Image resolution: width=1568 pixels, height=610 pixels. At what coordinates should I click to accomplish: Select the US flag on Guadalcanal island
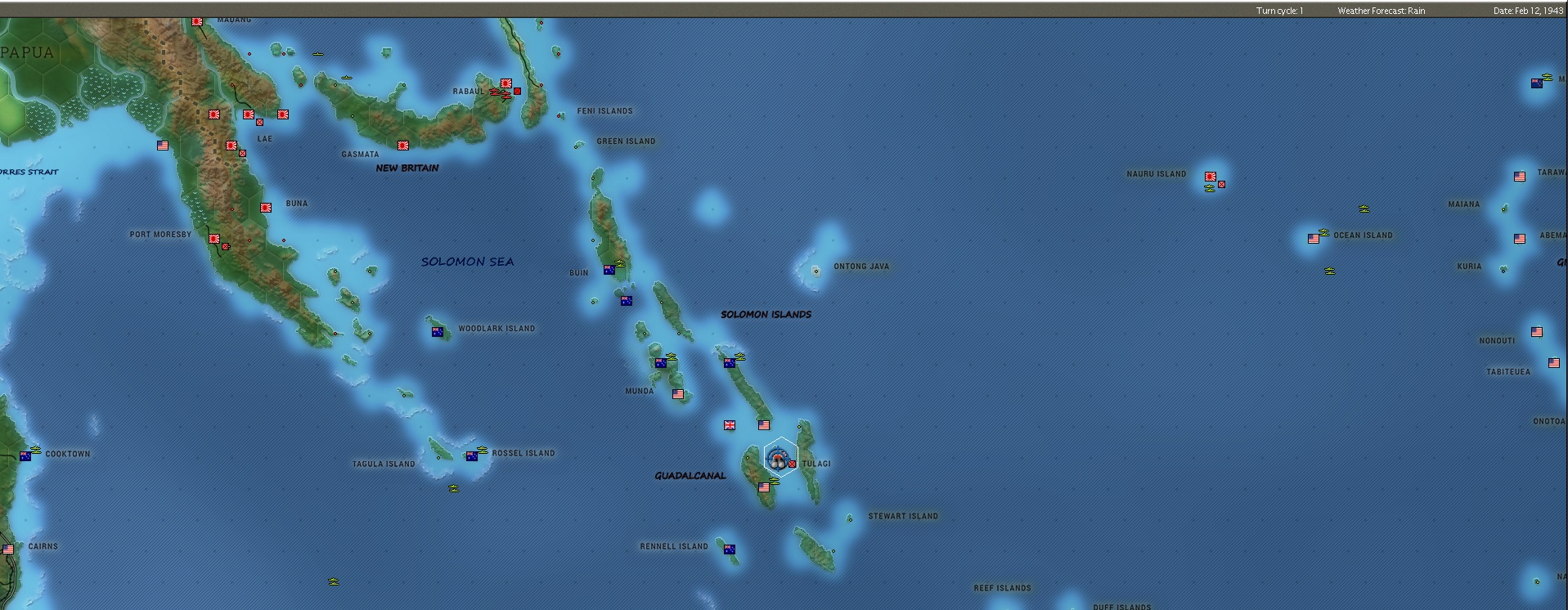[x=764, y=487]
